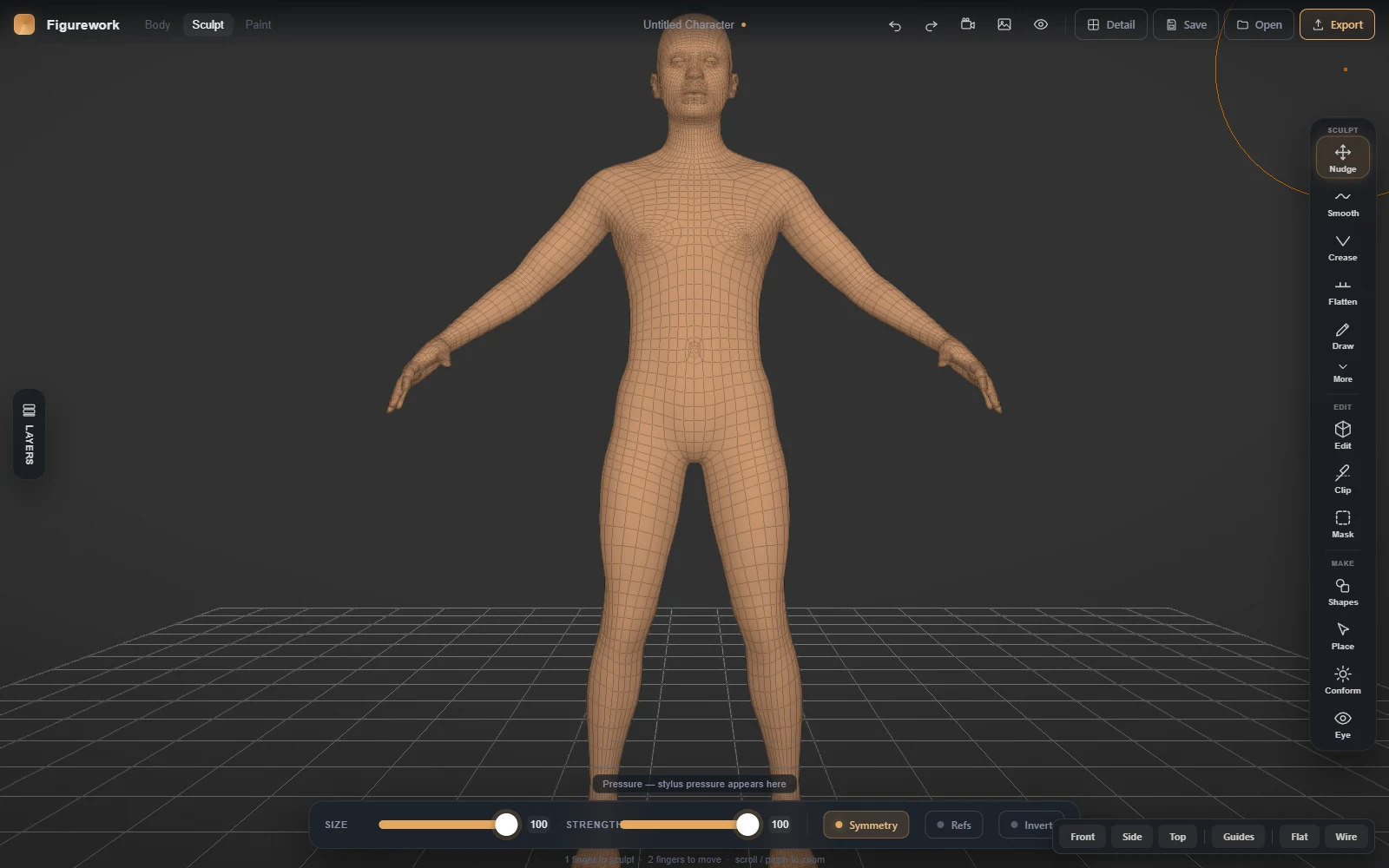Select the Smooth sculpt tool
Image resolution: width=1389 pixels, height=868 pixels.
point(1342,203)
